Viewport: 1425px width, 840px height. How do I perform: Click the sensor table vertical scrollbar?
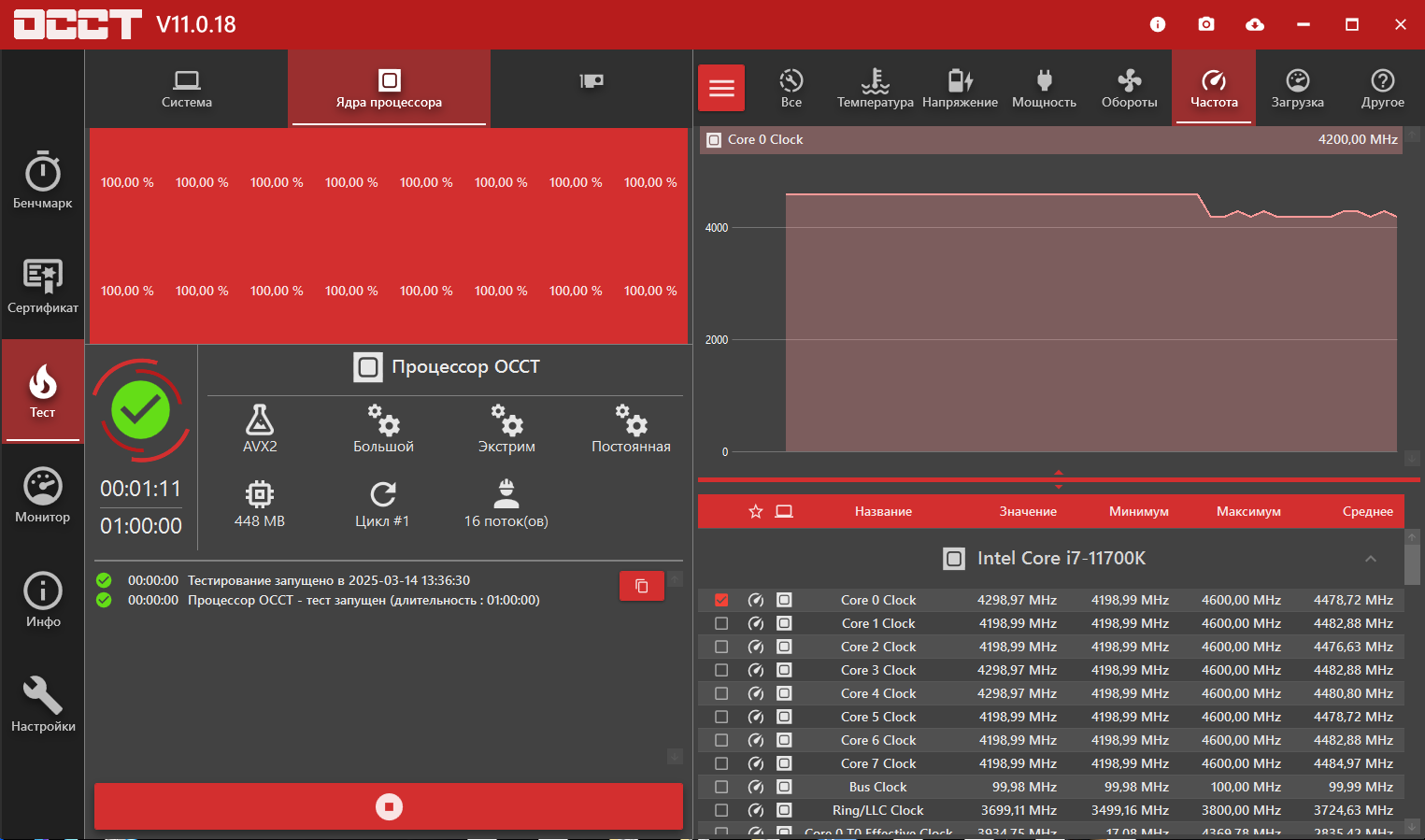[1412, 564]
